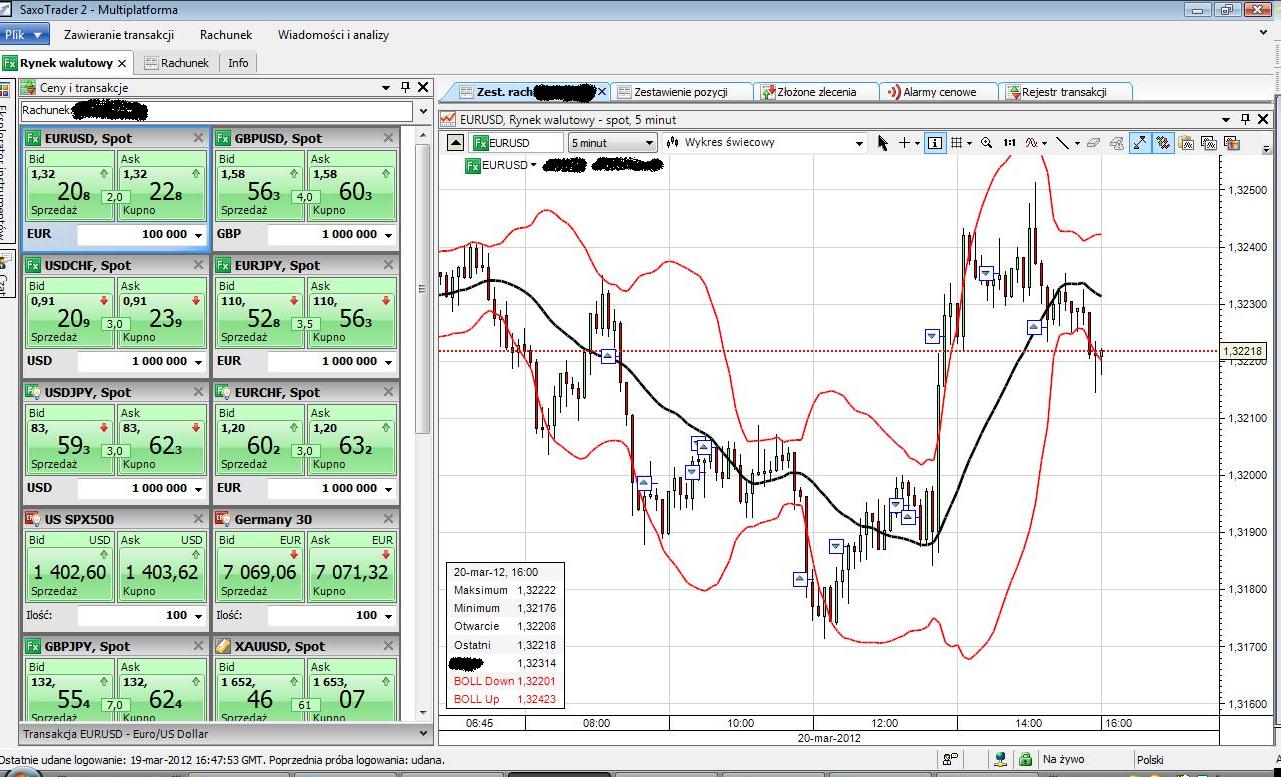Collapse the chart header with the up-arrow button

click(455, 143)
